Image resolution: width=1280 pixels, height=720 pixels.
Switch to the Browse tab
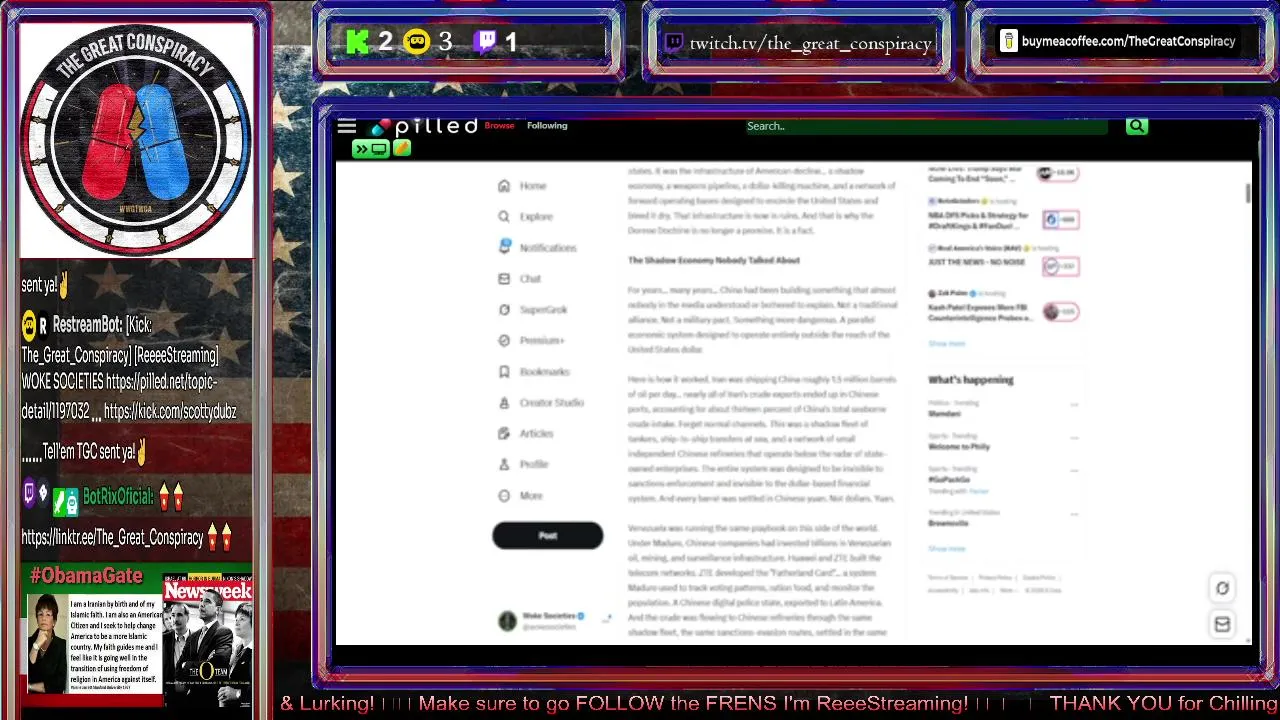pyautogui.click(x=499, y=126)
